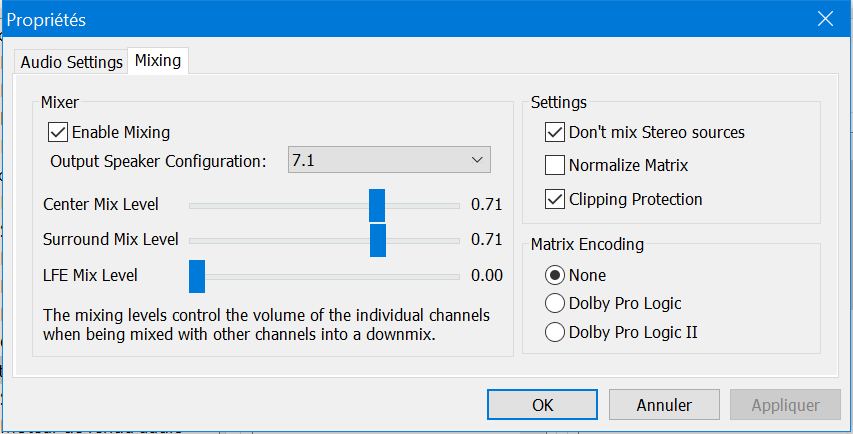Toggle the Enable Mixing checkbox
853x434 pixels.
pyautogui.click(x=57, y=132)
